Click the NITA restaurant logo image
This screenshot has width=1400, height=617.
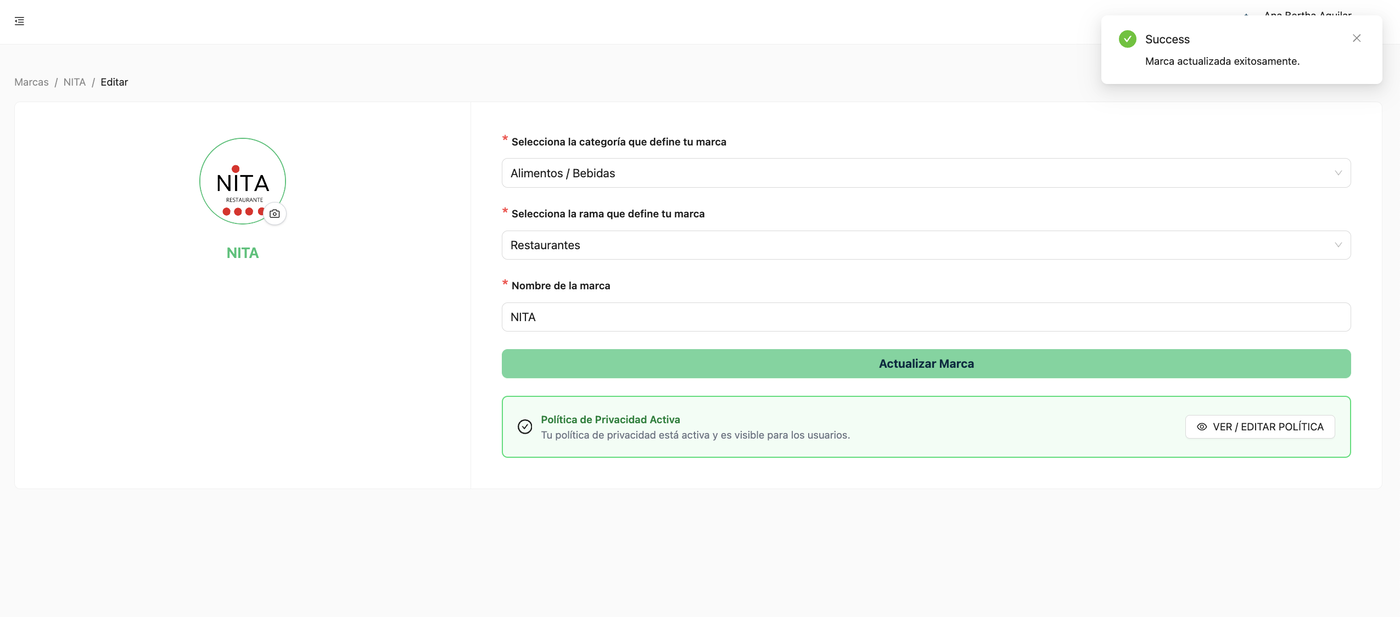(x=242, y=181)
